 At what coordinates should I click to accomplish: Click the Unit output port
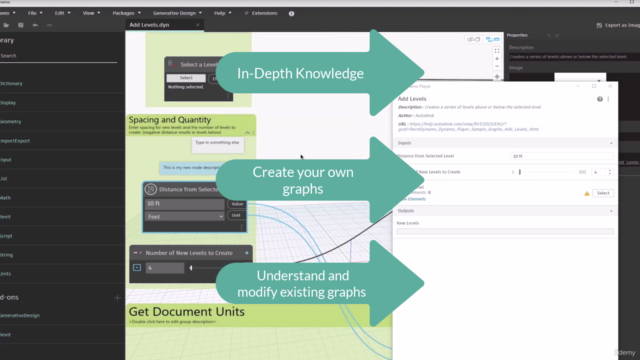236,215
